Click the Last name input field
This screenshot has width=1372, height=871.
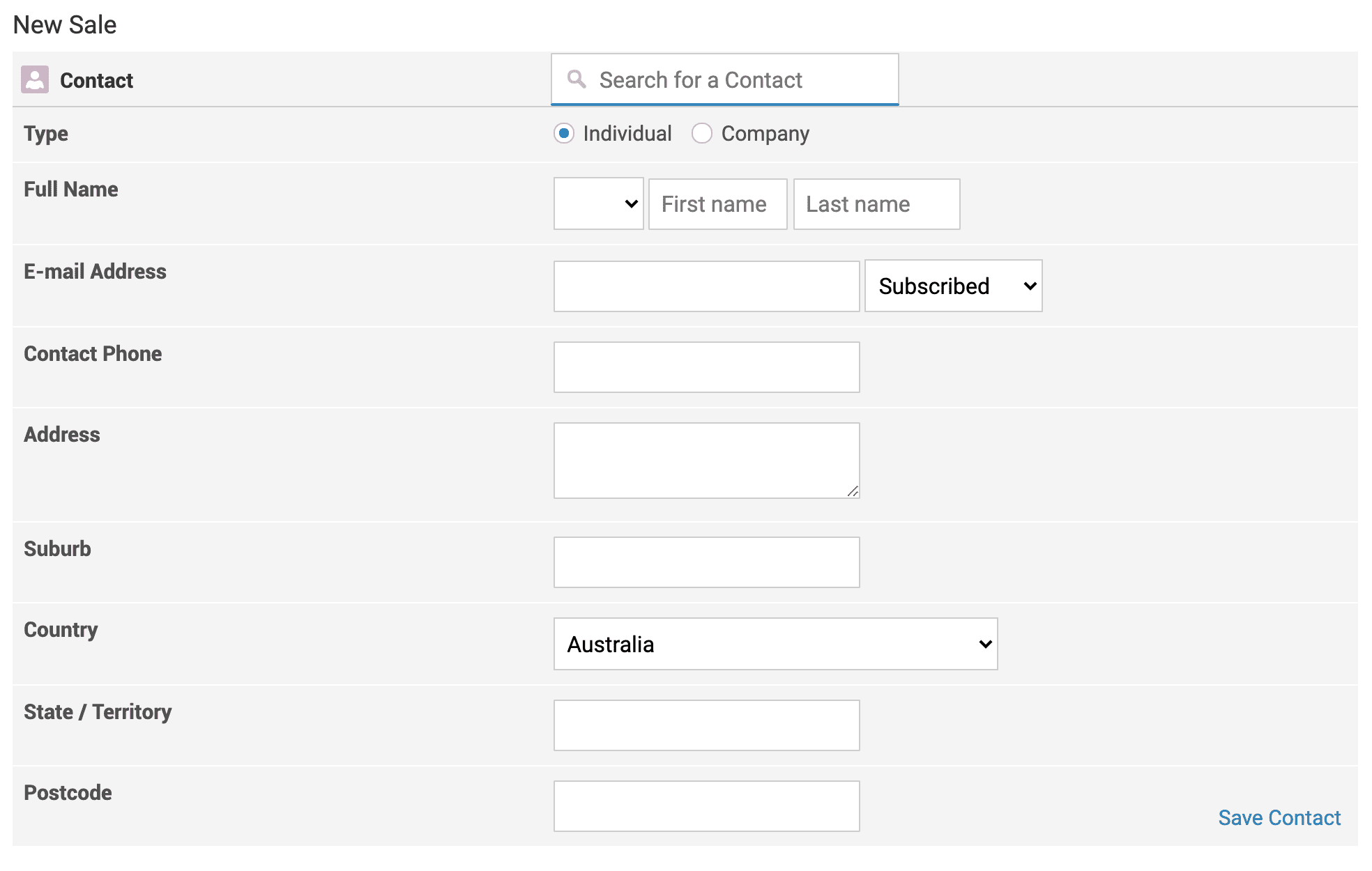tap(877, 204)
